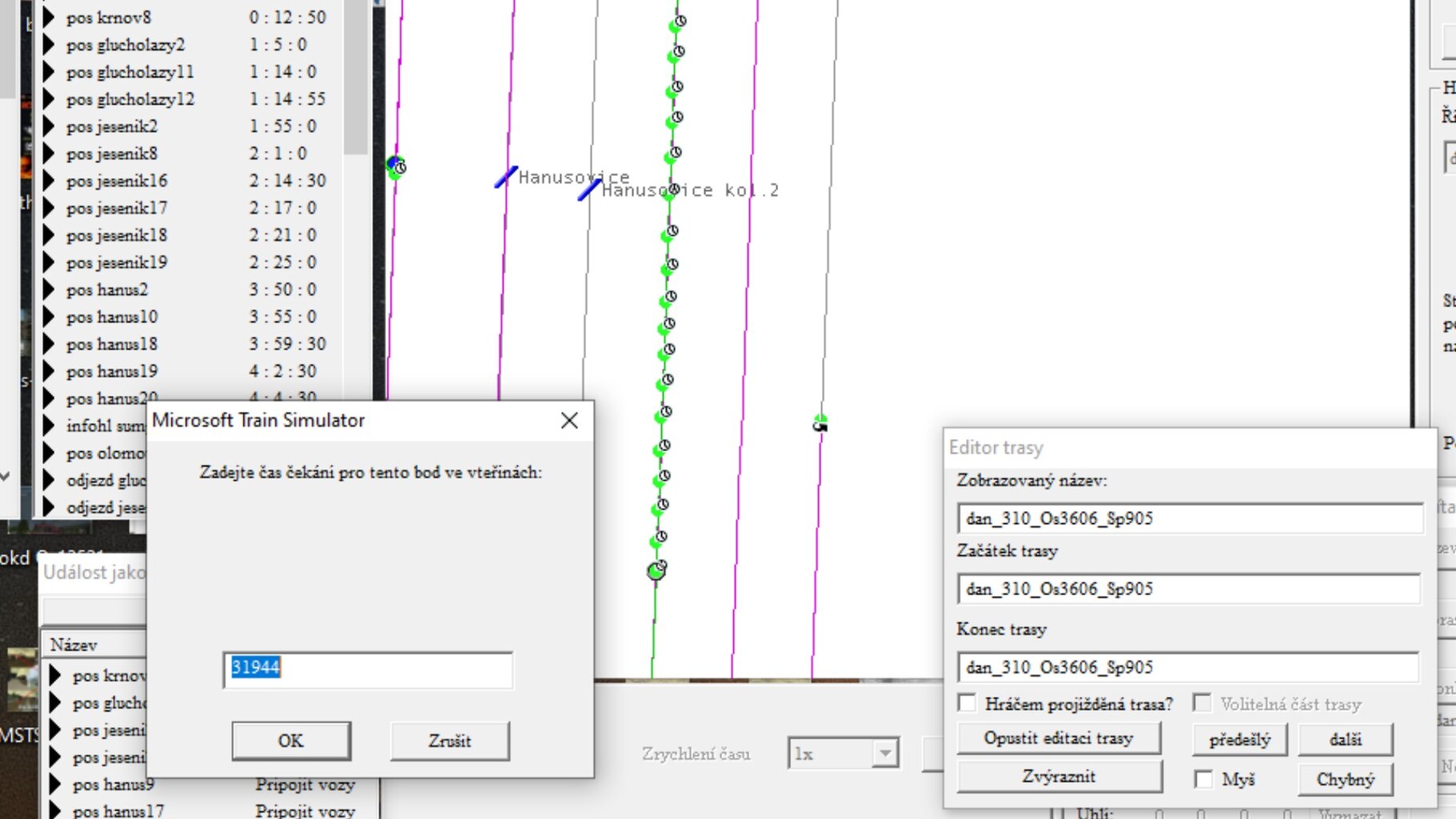Open the MSTS desktop shortcut
Image resolution: width=1456 pixels, height=819 pixels.
click(19, 694)
